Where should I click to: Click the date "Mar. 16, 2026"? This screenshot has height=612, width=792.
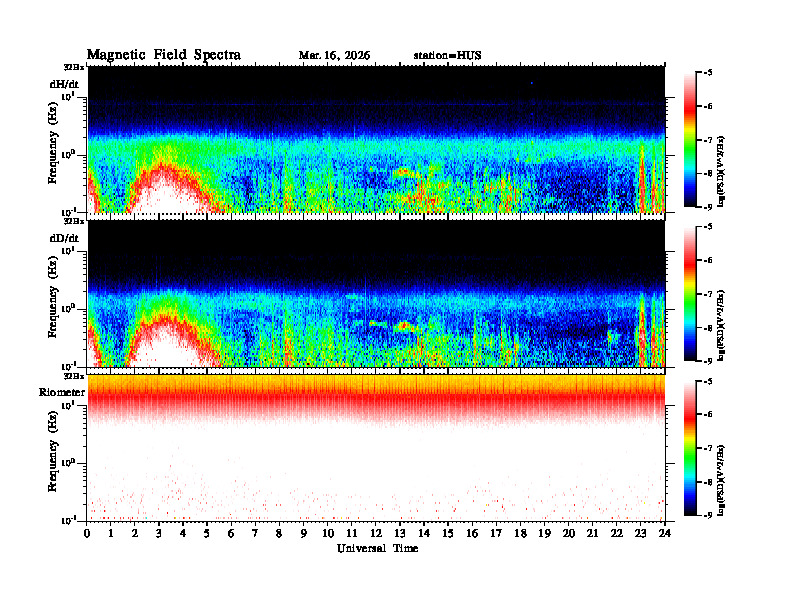pyautogui.click(x=334, y=56)
